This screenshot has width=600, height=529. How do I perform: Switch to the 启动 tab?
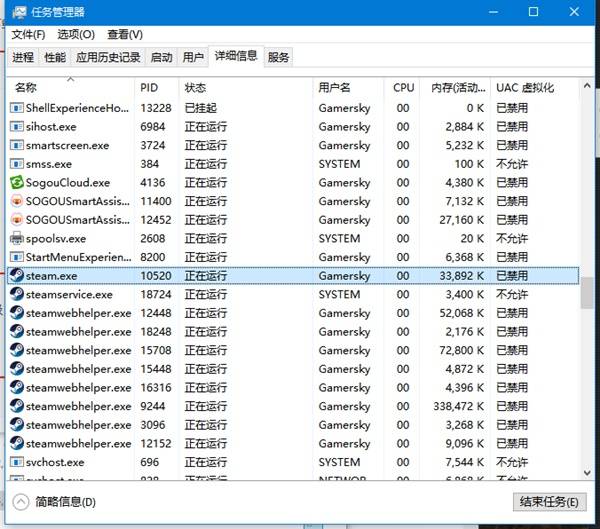(161, 58)
